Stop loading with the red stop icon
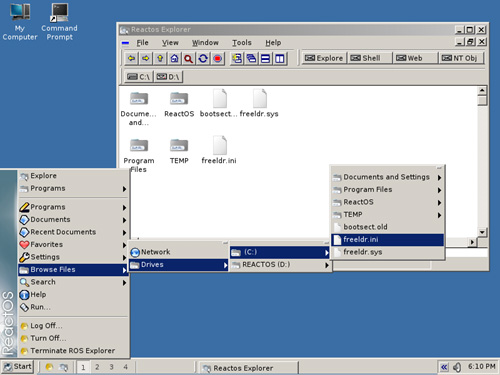 click(217, 59)
